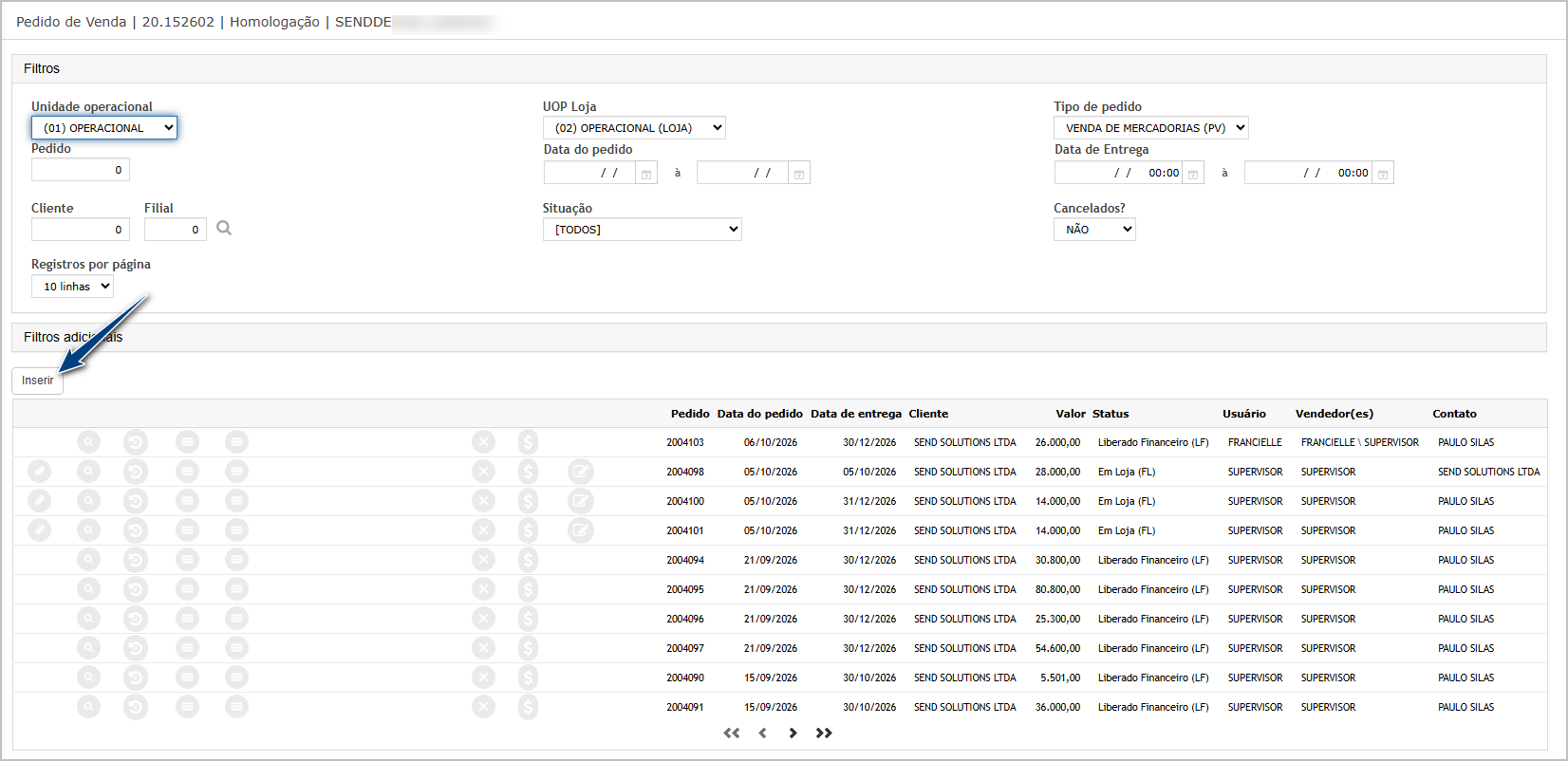Click into the Pedido number field
This screenshot has width=1568, height=761.
pos(81,170)
